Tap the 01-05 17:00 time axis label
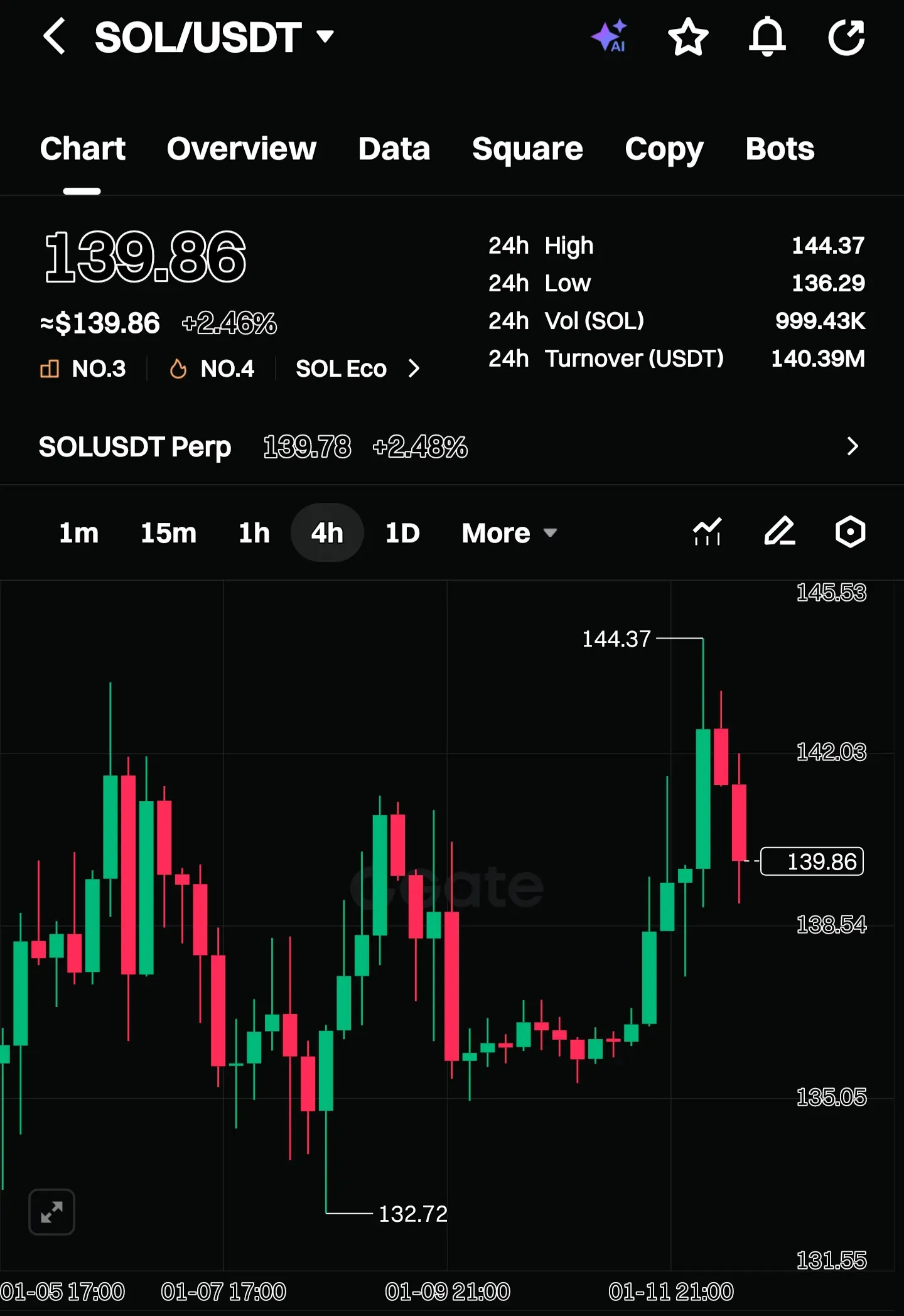The width and height of the screenshot is (904, 1316). click(62, 1292)
